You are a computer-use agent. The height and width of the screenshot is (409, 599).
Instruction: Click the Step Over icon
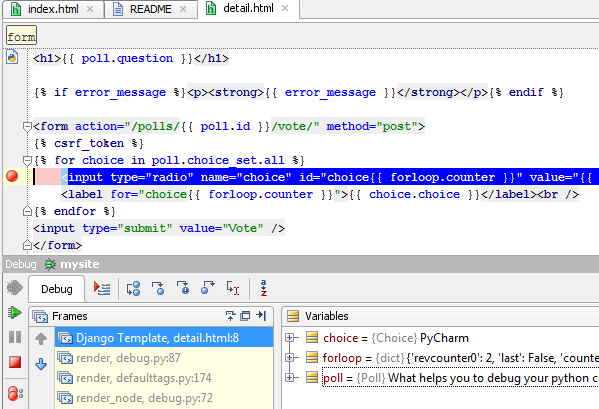coord(133,288)
